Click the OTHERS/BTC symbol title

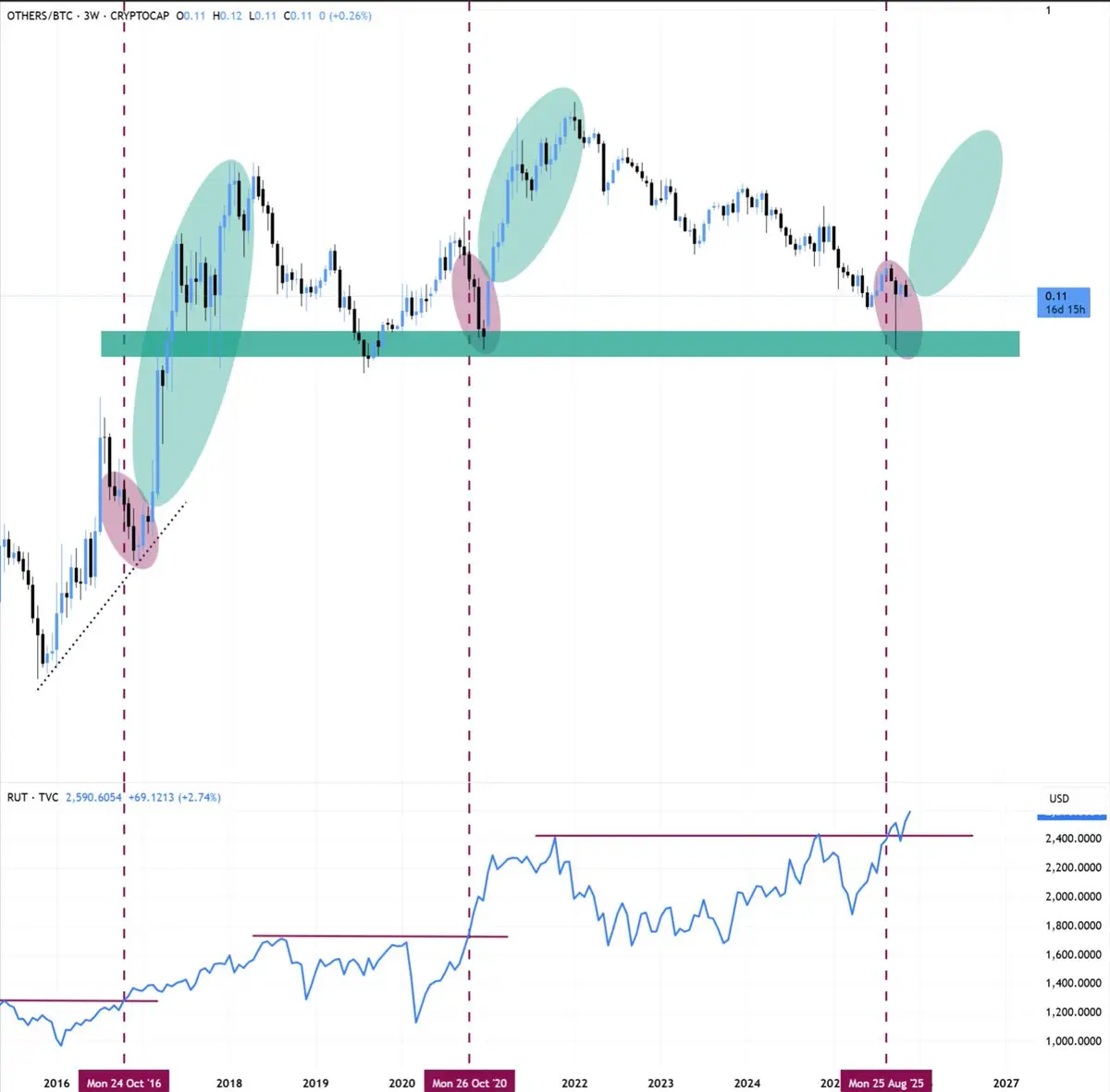point(41,16)
